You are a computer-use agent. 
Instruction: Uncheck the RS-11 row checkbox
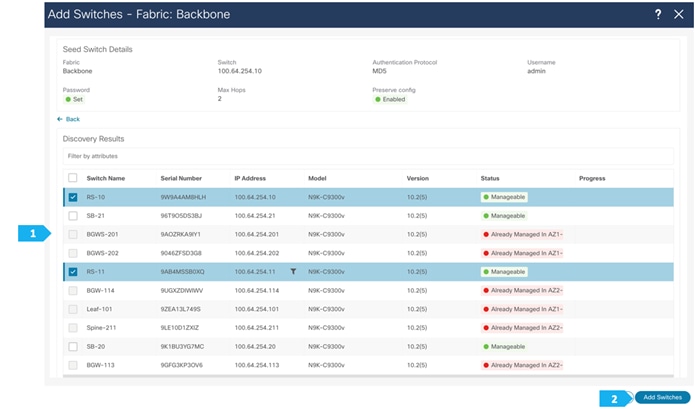[73, 272]
